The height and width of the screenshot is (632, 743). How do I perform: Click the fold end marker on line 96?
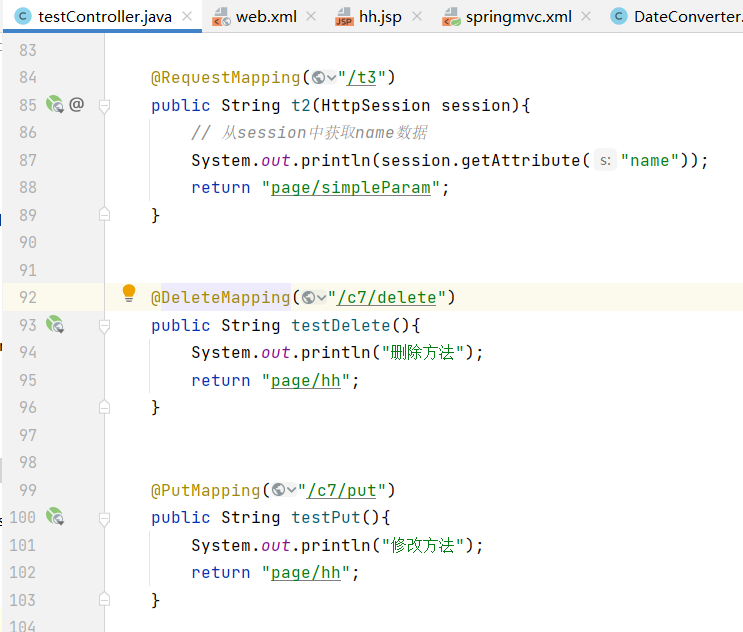pos(105,407)
